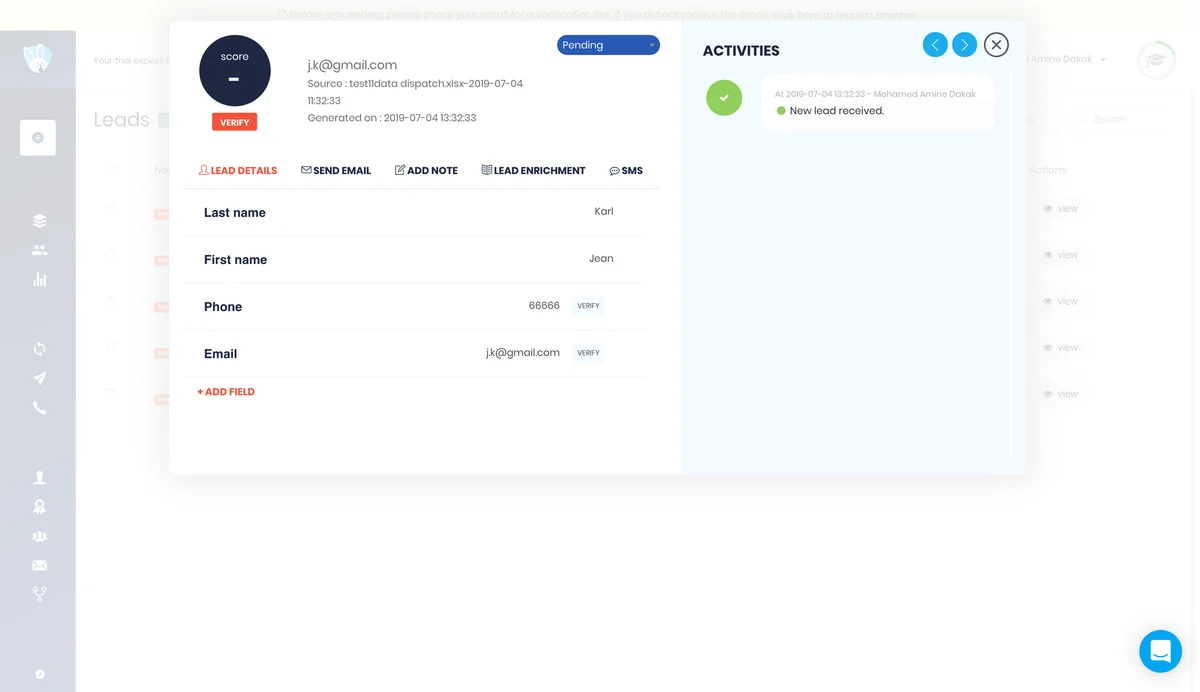Click the app logo in the sidebar
Viewport: 1200px width, 692px height.
pos(38,59)
